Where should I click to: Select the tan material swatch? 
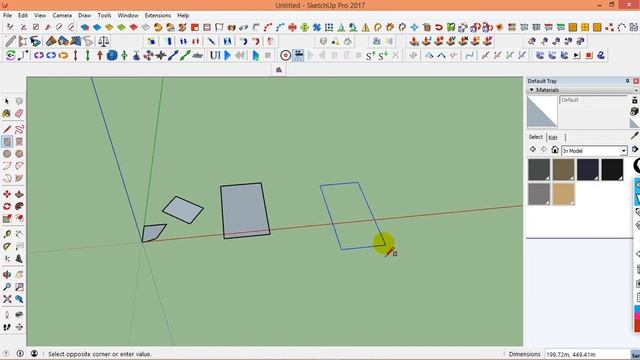point(563,193)
